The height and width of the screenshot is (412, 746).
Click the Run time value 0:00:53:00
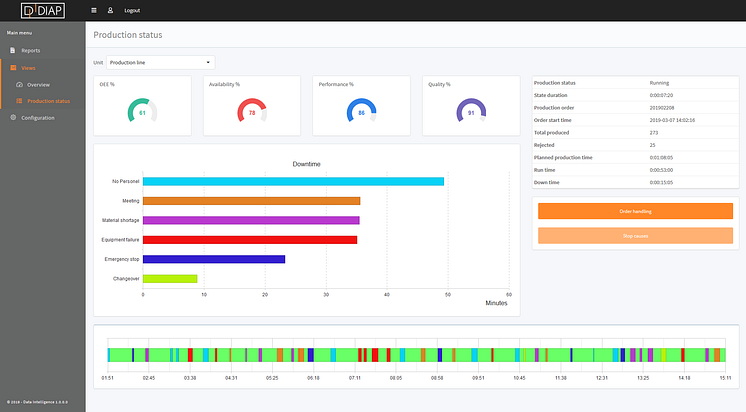(661, 170)
